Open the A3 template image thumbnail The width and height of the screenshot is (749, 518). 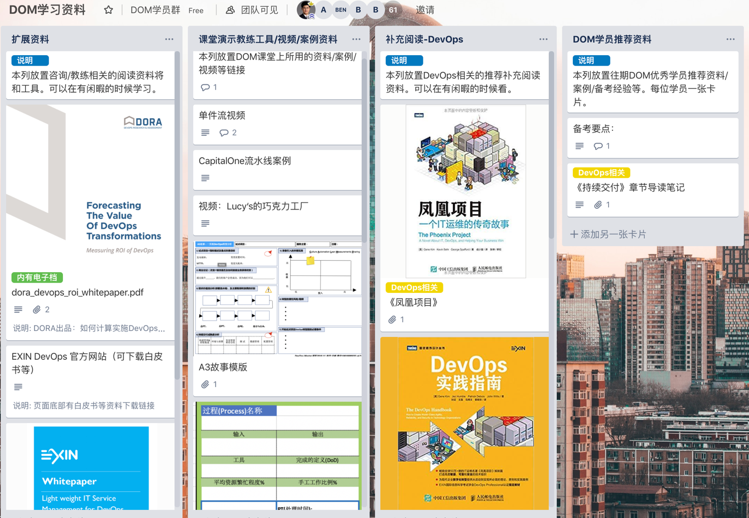(278, 298)
